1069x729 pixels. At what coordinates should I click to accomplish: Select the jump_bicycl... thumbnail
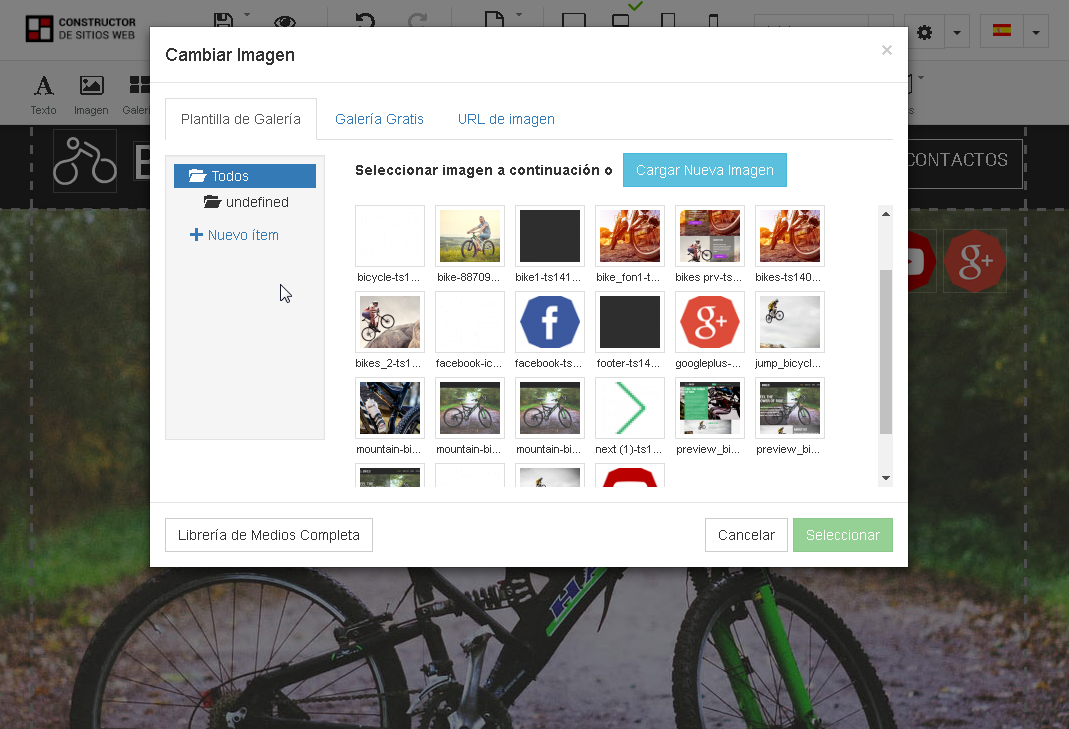coord(789,322)
